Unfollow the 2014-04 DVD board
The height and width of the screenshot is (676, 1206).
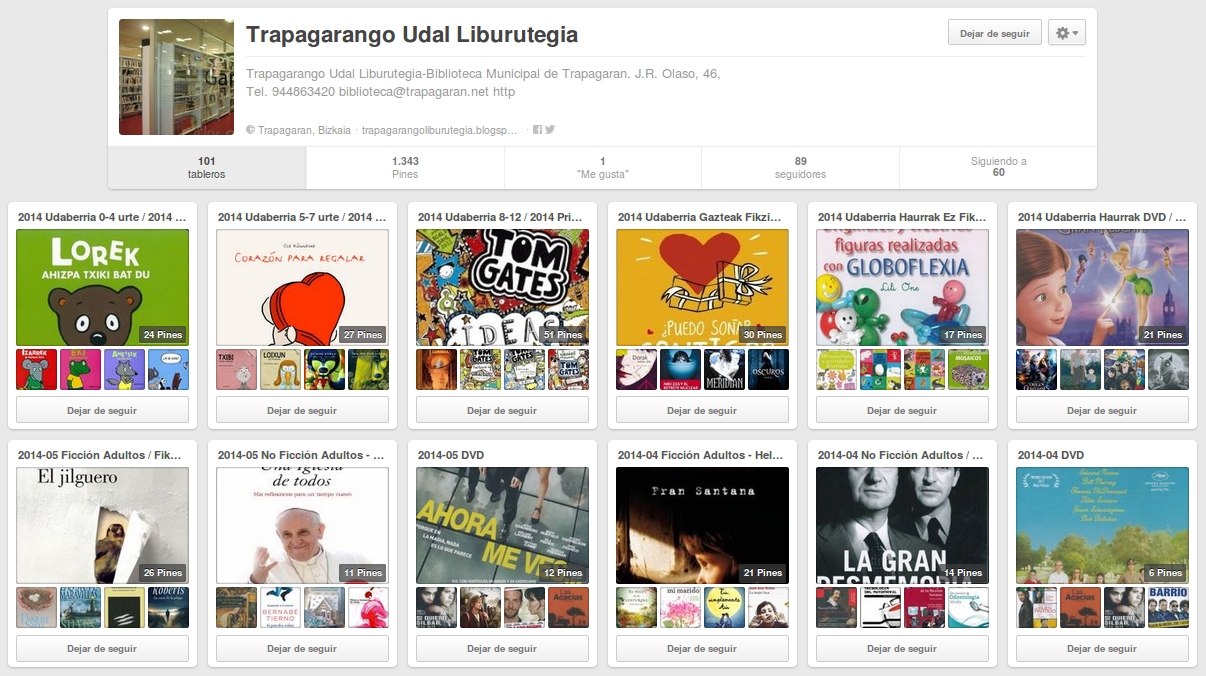pyautogui.click(x=1102, y=648)
